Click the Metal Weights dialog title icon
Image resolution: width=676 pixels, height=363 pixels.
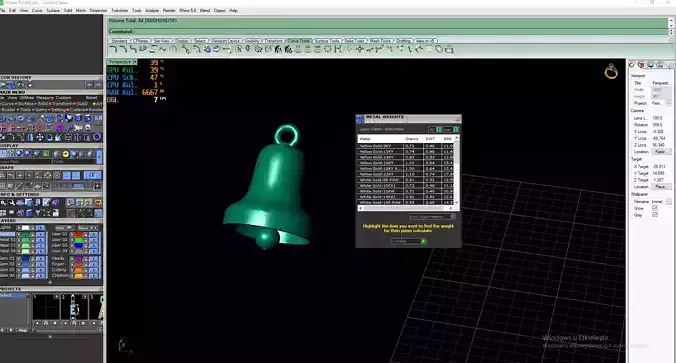(360, 119)
